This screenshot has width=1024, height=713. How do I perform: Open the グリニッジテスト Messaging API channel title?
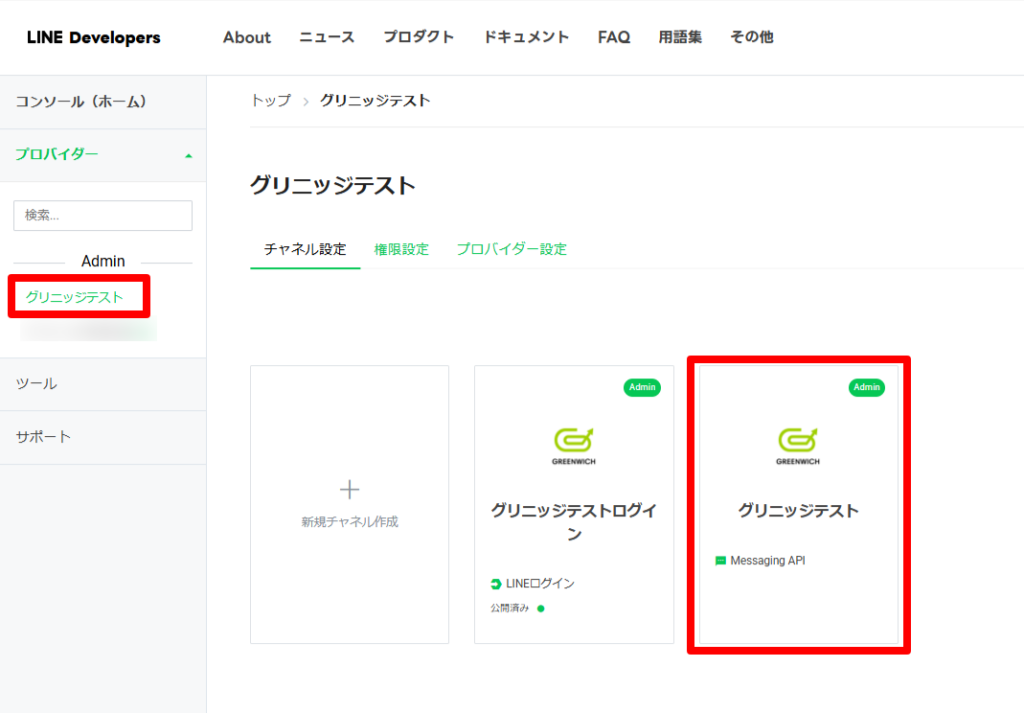click(798, 511)
